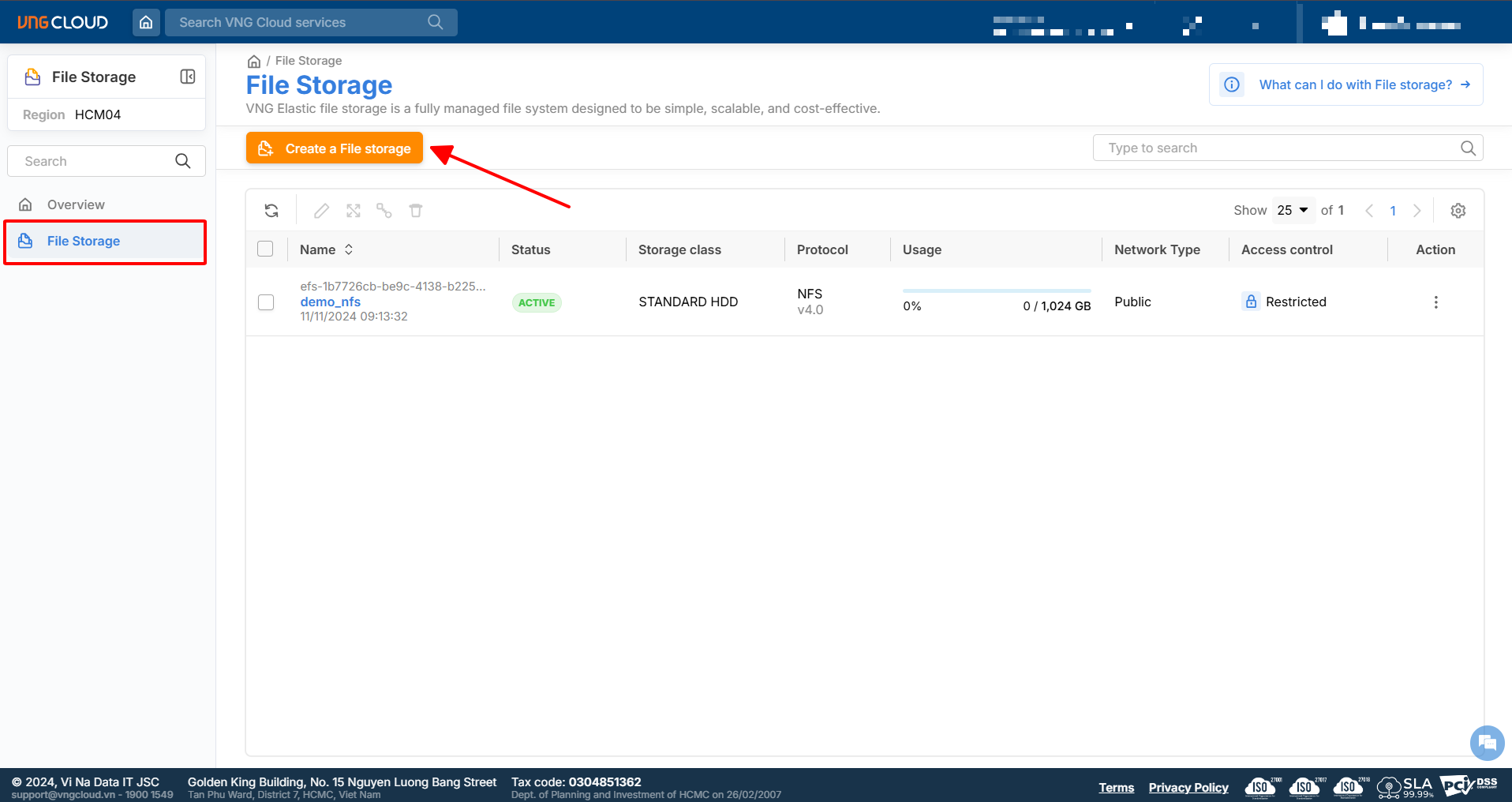
Task: Click the Type to search field
Action: pos(1278,148)
